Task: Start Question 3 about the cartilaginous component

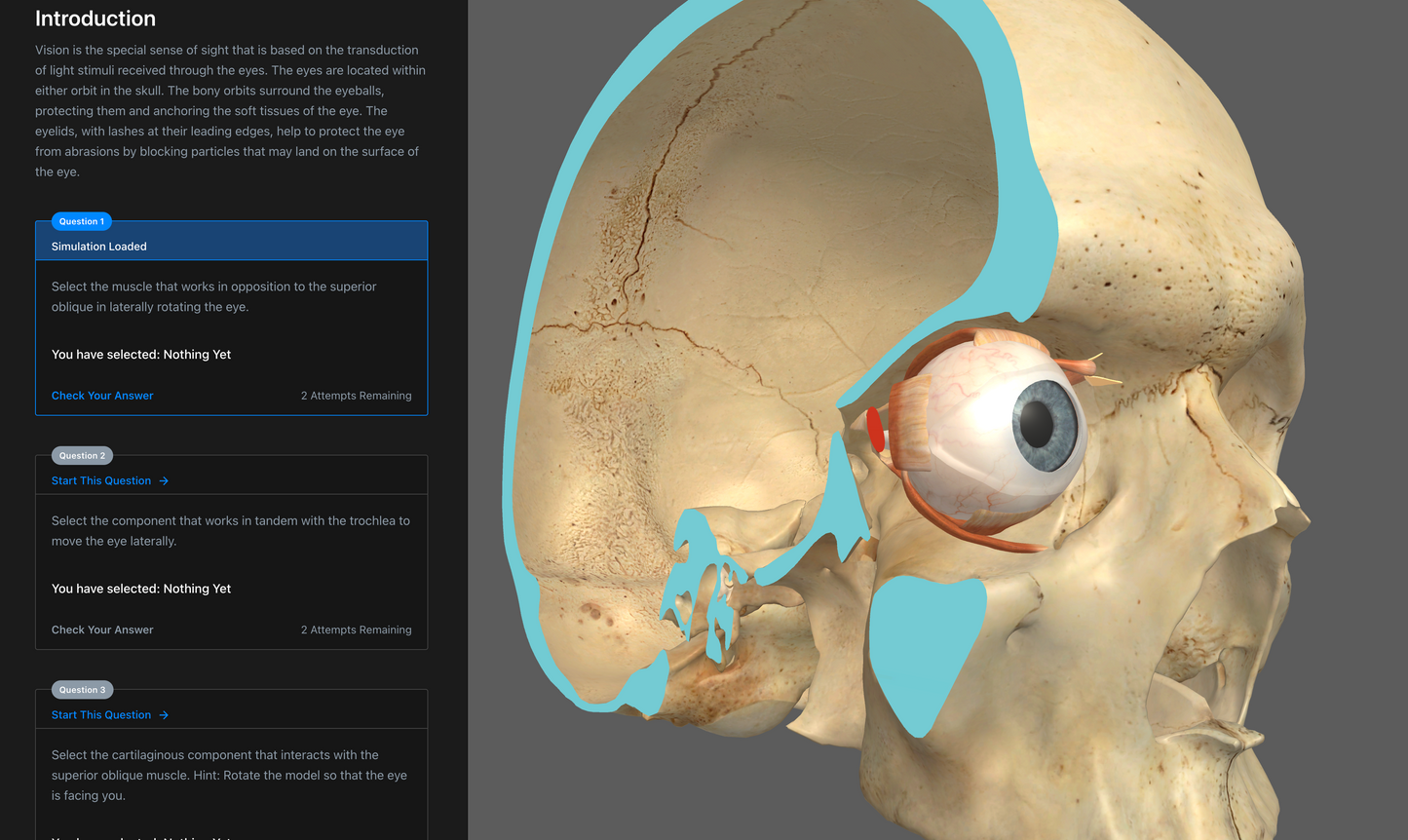Action: (101, 714)
